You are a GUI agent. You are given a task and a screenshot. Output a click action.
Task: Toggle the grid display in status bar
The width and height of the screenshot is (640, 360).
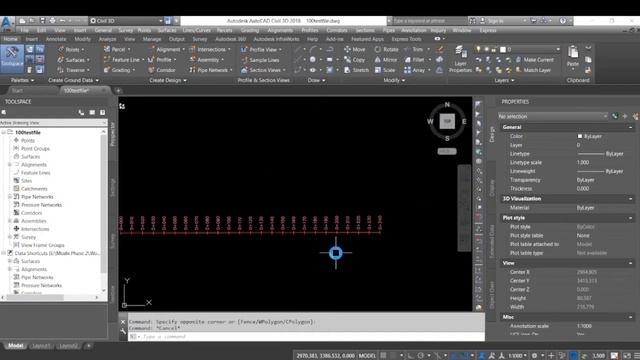pos(383,356)
